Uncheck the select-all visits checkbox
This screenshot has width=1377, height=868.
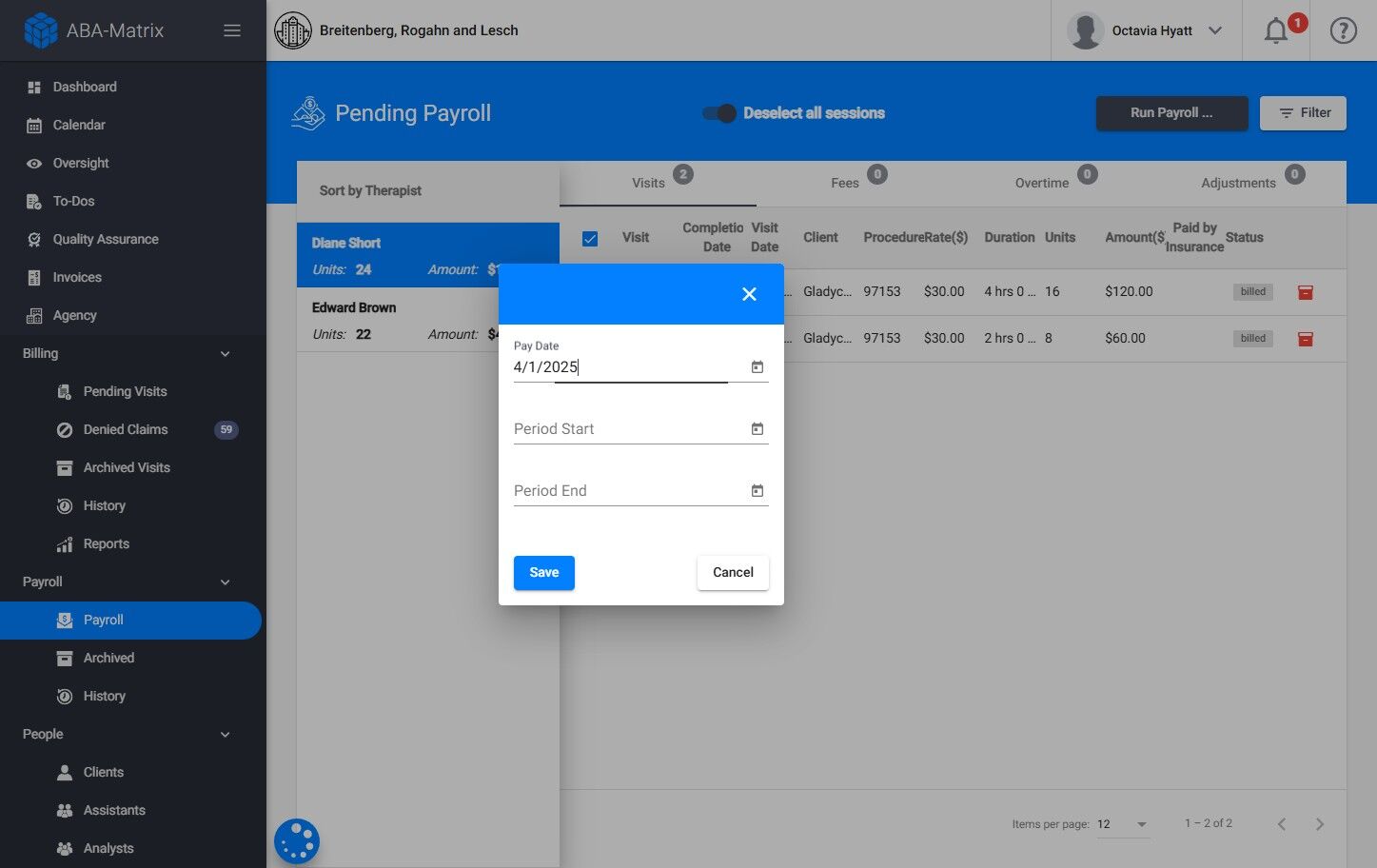590,238
